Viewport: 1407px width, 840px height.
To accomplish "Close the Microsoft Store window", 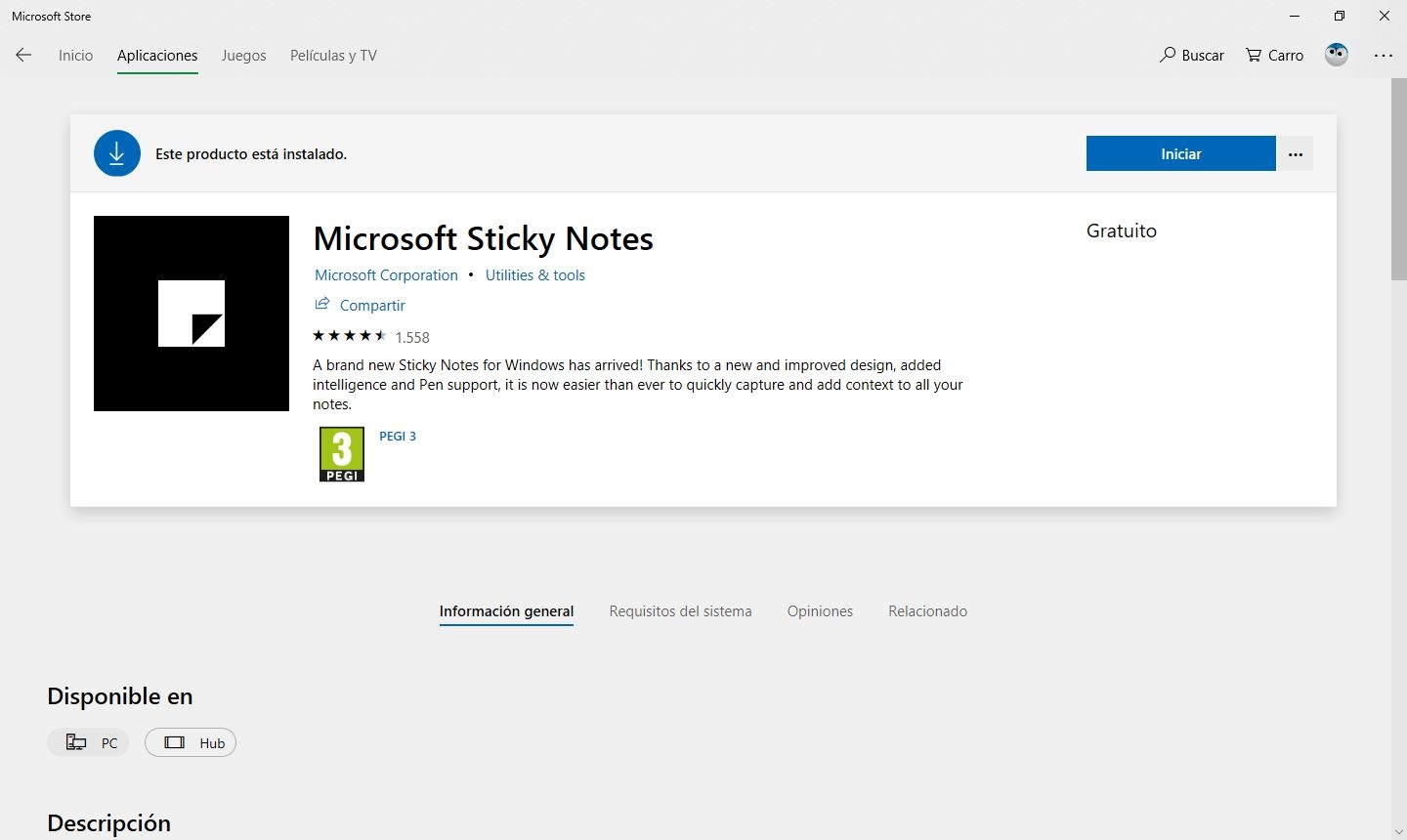I will (1385, 16).
